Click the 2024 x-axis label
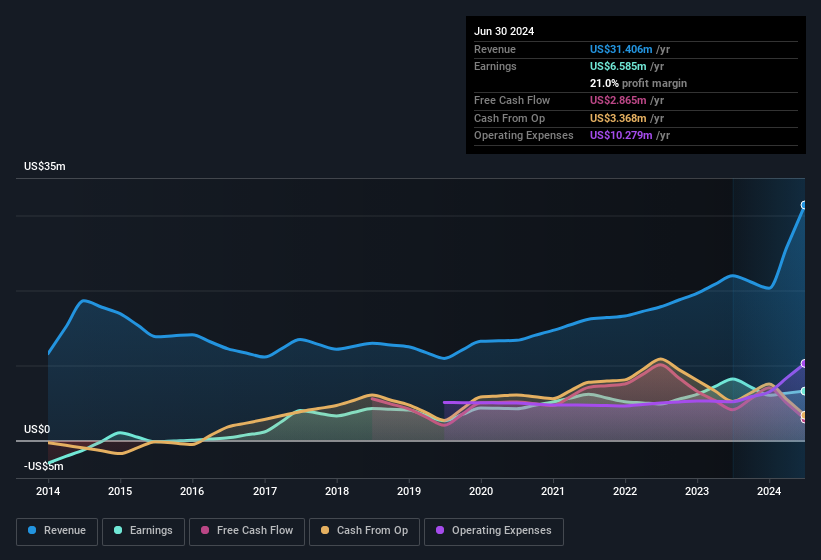 tap(769, 491)
